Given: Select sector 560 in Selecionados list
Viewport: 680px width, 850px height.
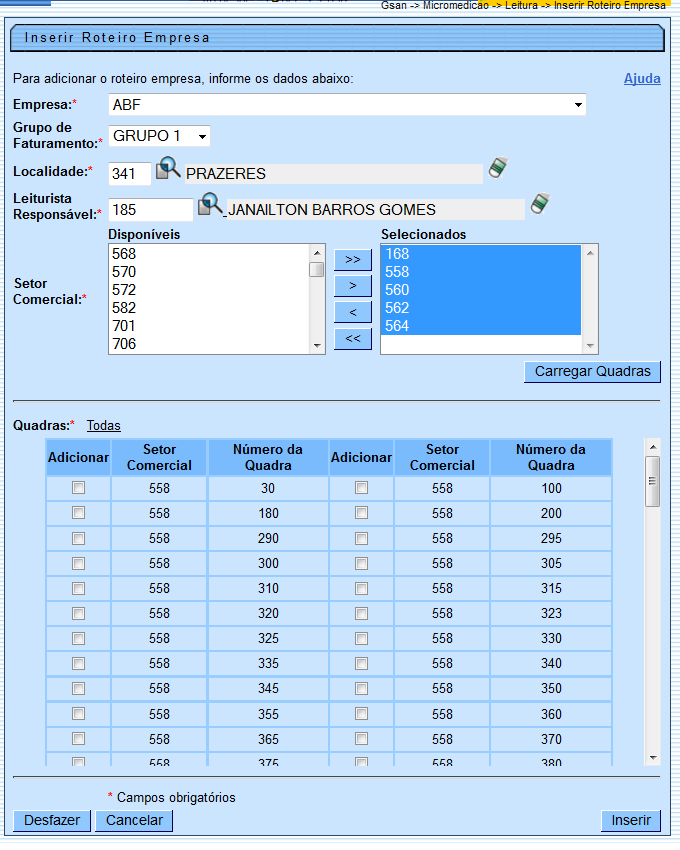Looking at the screenshot, I should [397, 290].
